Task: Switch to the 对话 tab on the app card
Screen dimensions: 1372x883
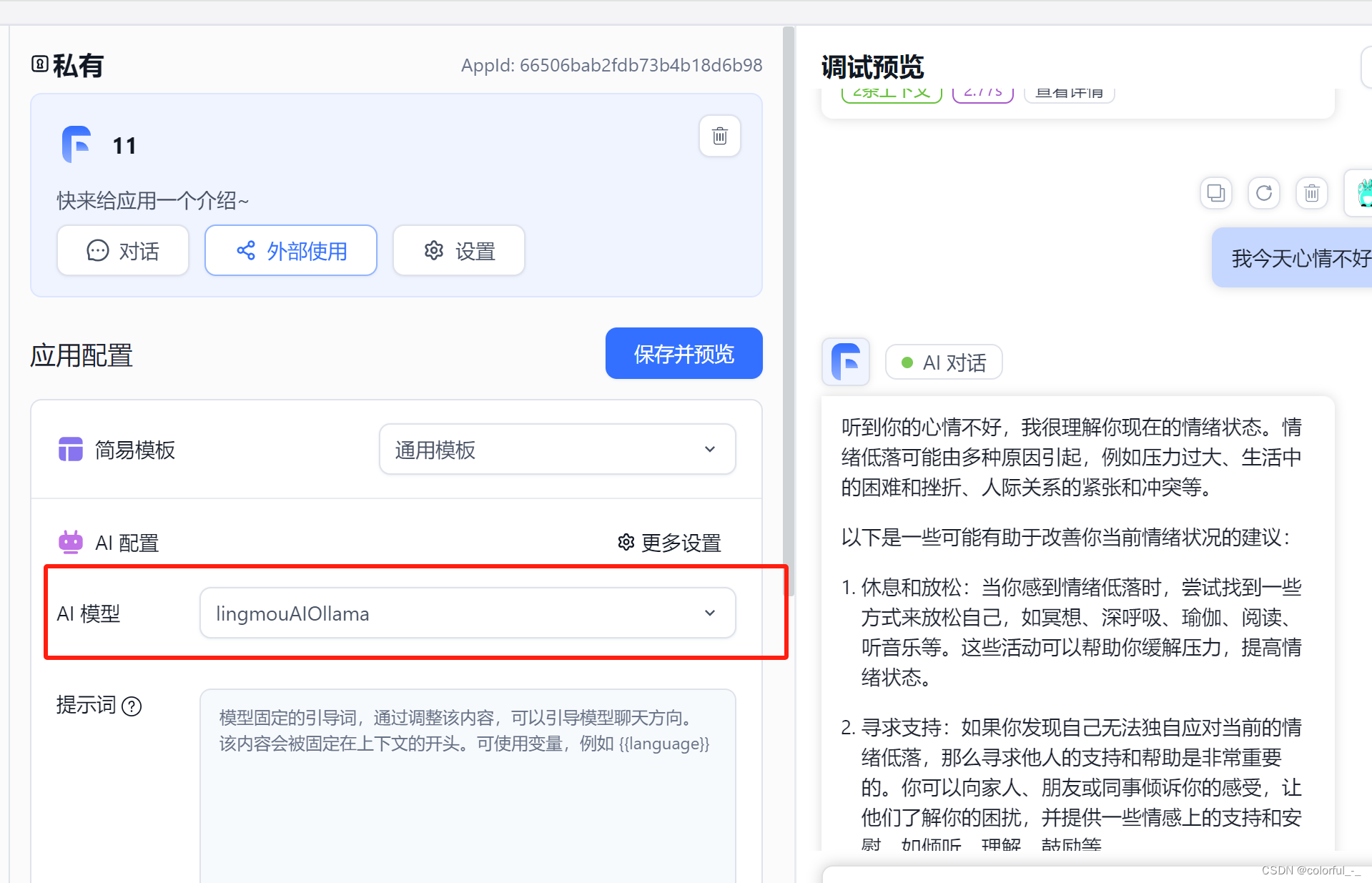Action: [x=122, y=250]
